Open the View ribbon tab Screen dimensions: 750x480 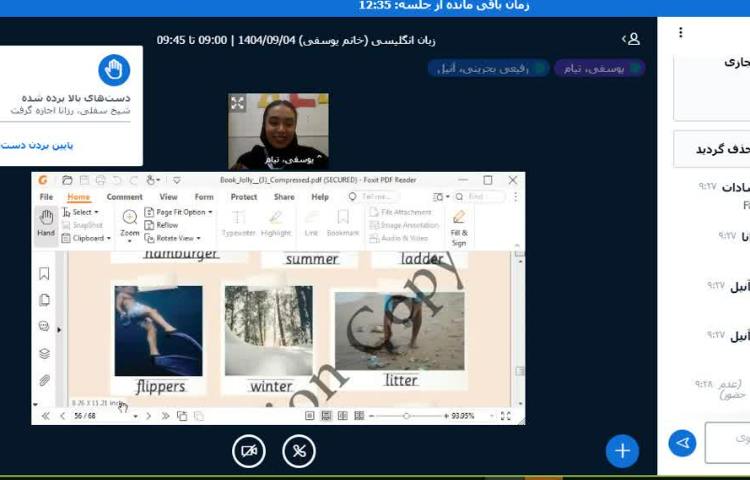click(168, 197)
